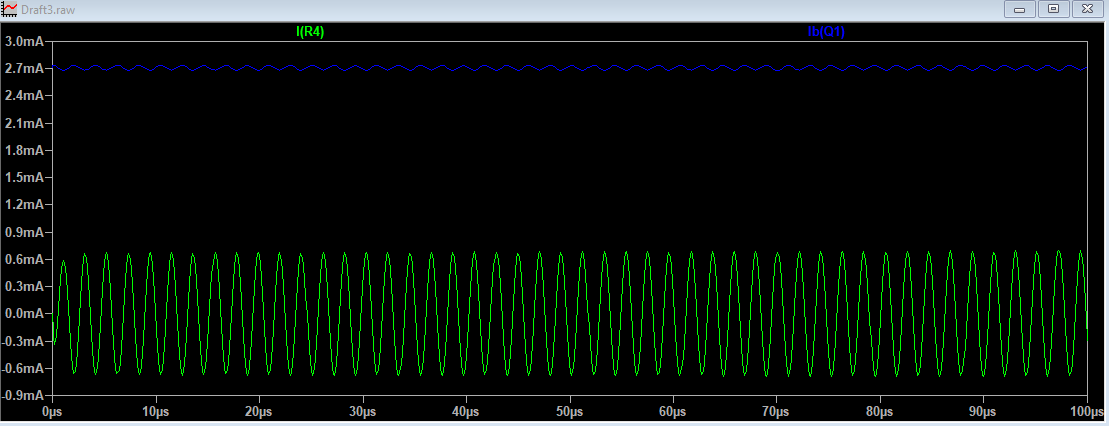Click the 1.5mA vertical axis label
The image size is (1109, 426).
click(x=23, y=178)
